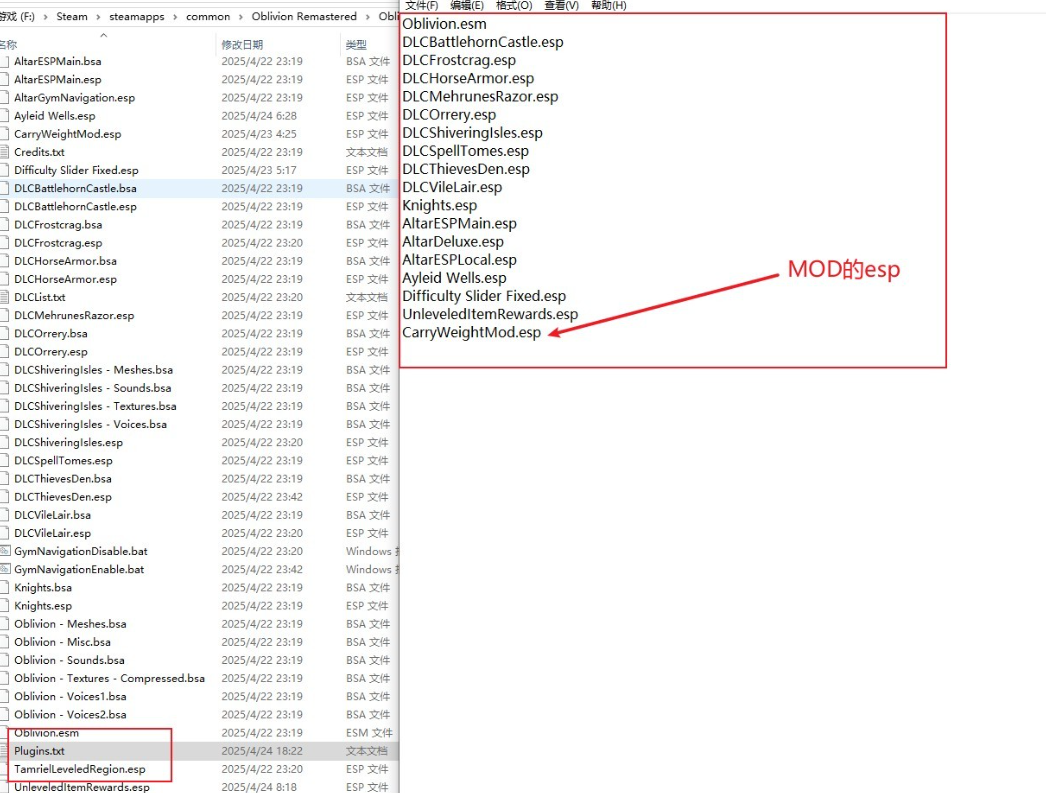Viewport: 1046px width, 793px height.
Task: Place cursor on Ayleid Wells.esp line in Notepad
Action: (454, 278)
